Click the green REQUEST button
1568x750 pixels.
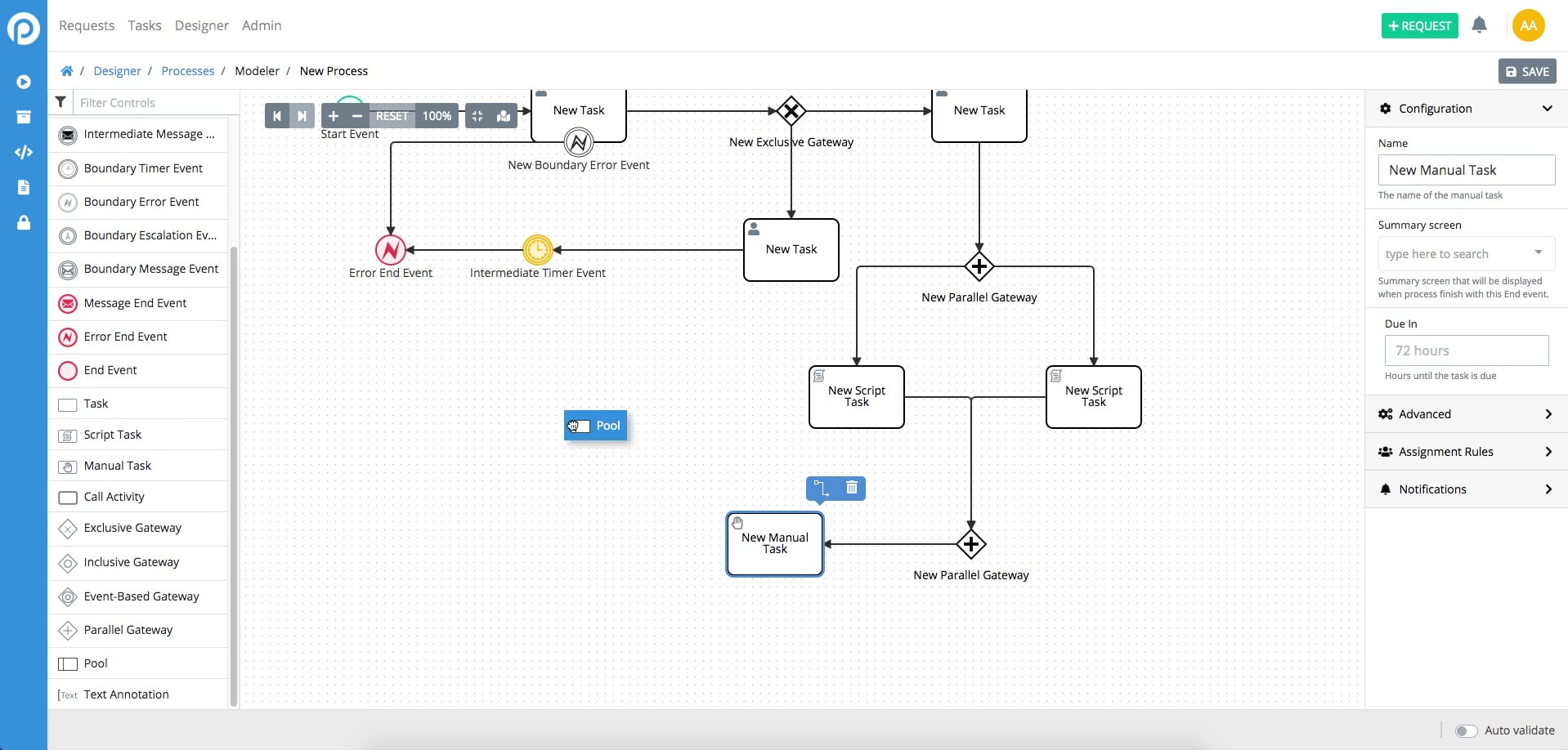[1420, 25]
